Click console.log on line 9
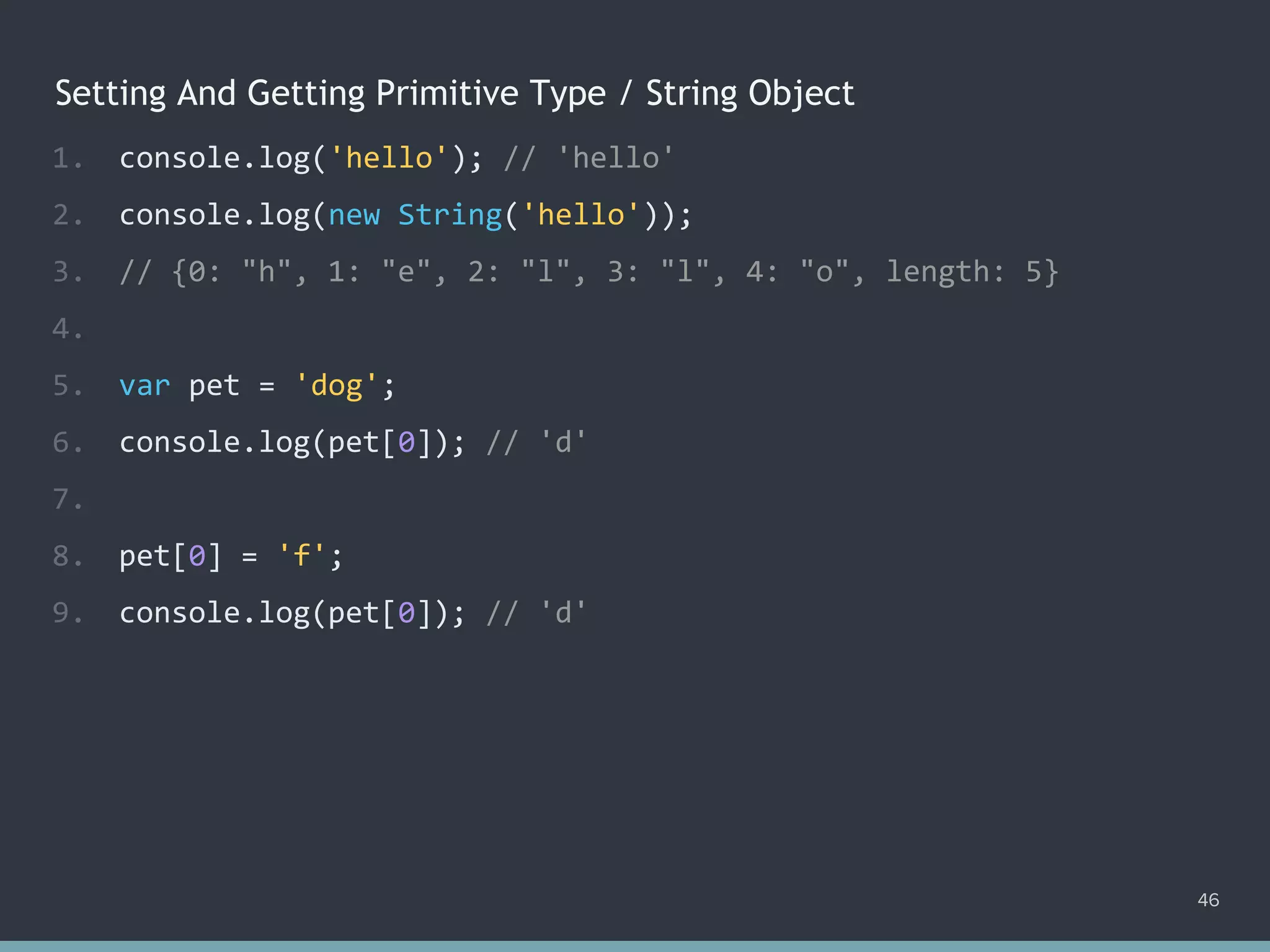Image resolution: width=1270 pixels, height=952 pixels. (217, 613)
